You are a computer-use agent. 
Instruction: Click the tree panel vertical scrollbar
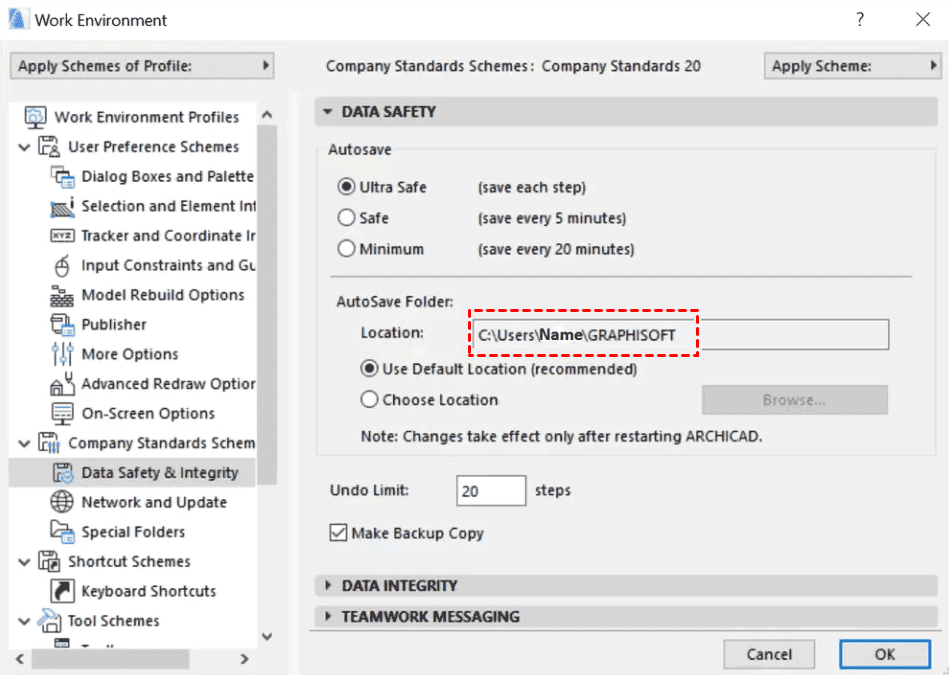click(267, 300)
